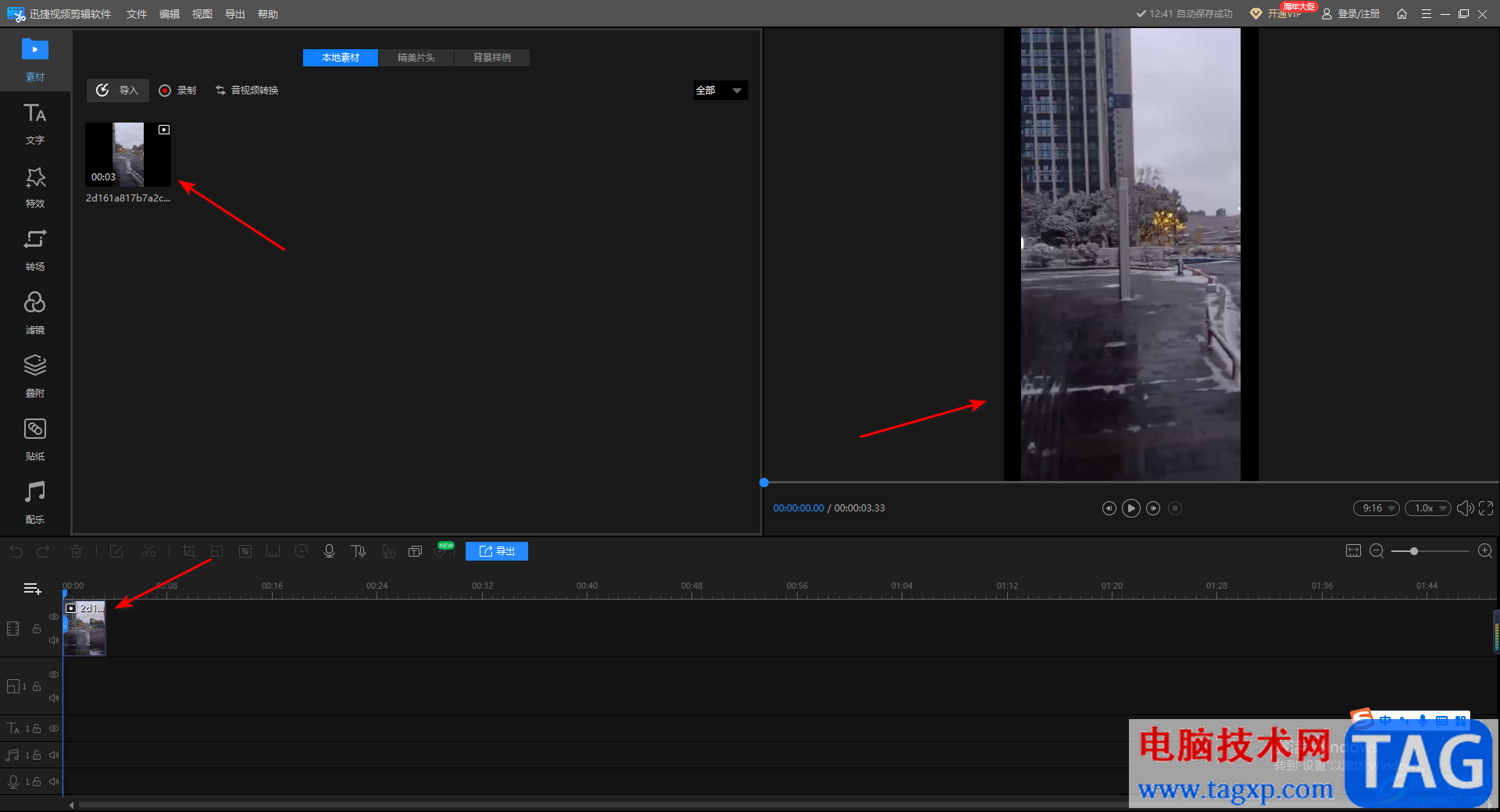Open the 1.0x playback speed dropdown
The width and height of the screenshot is (1500, 812).
(1427, 508)
